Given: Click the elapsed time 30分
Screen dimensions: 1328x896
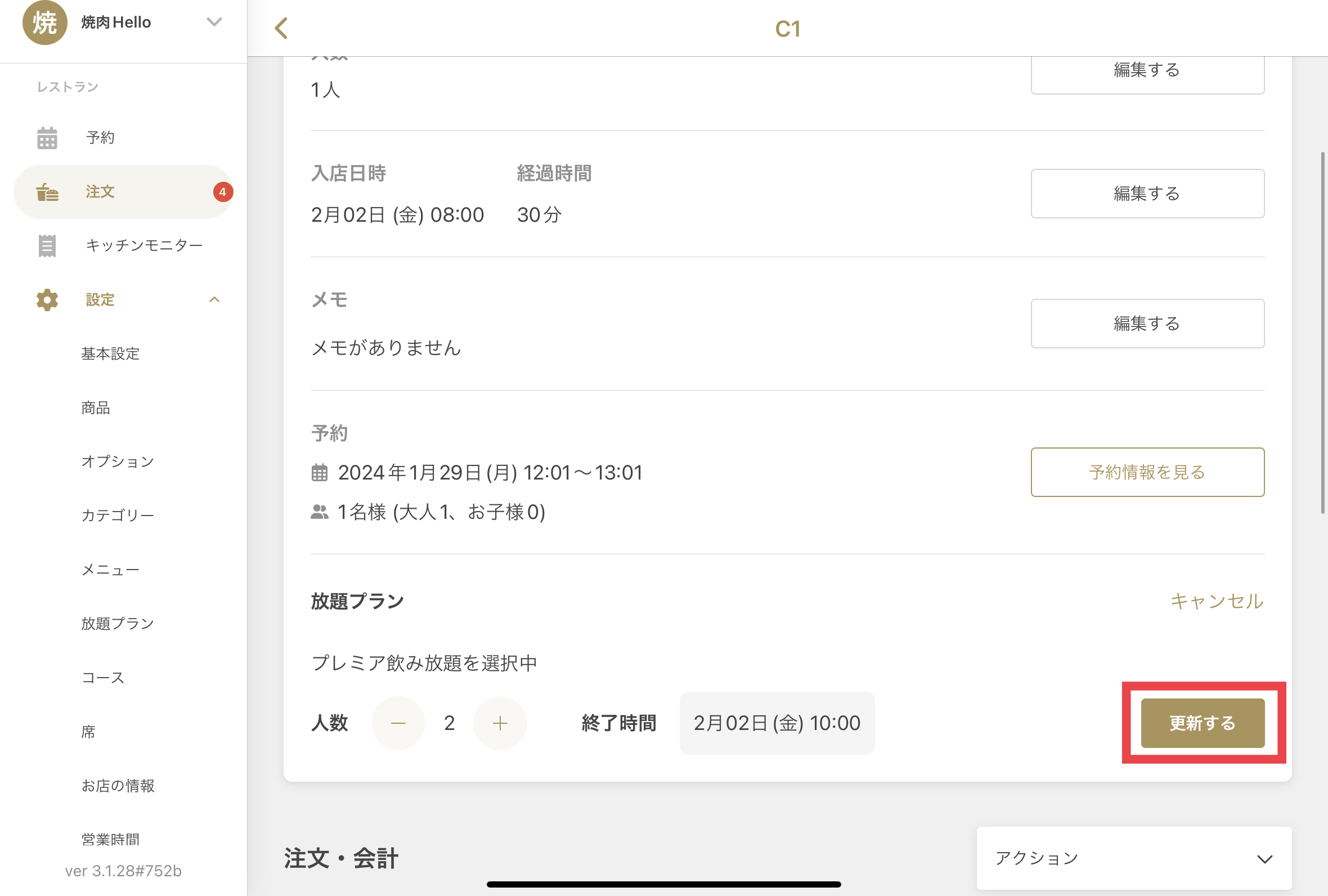Looking at the screenshot, I should (539, 215).
